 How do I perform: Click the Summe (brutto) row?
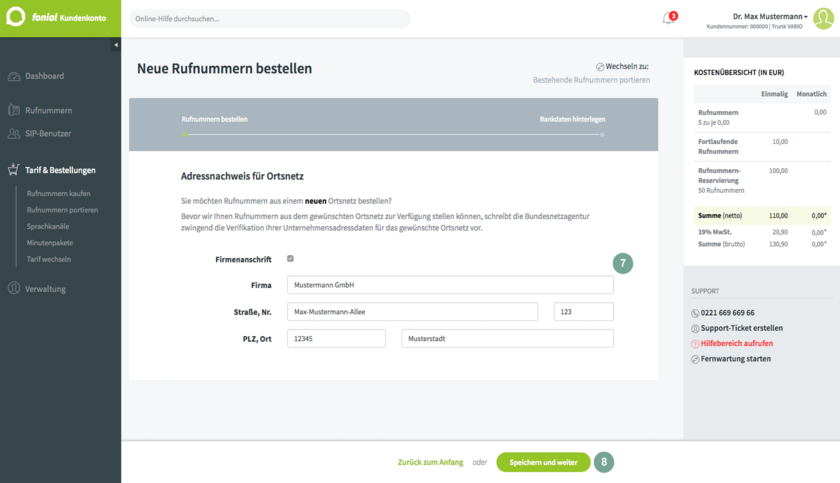(762, 244)
